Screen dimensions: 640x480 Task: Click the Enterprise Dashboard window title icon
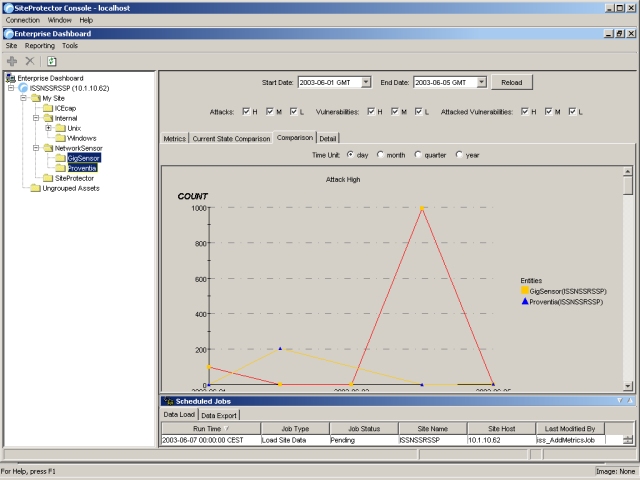click(9, 33)
